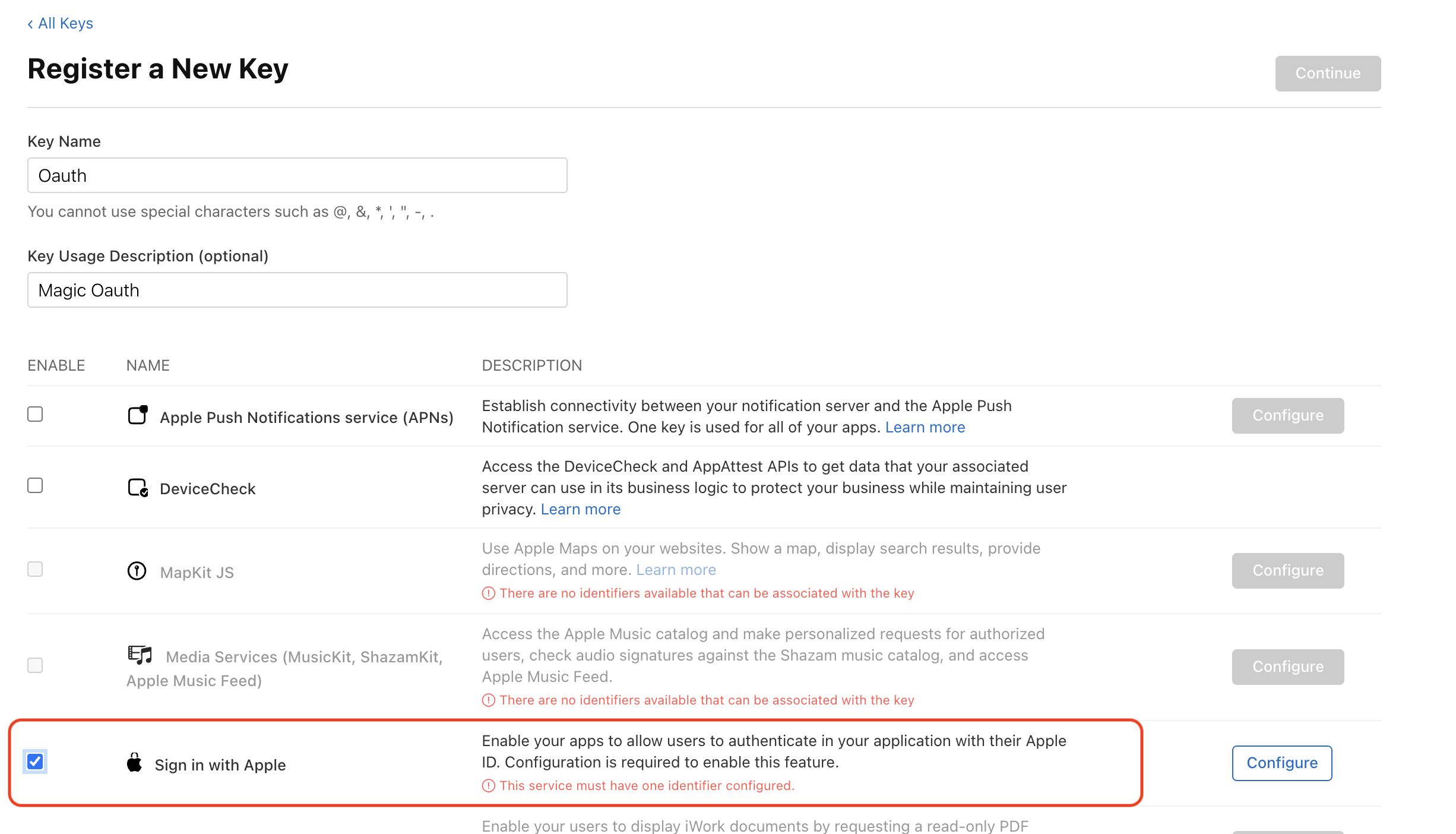Screen dimensions: 1456x834
Task: Click the Apple logo next to Sign in with Apple
Action: 134,763
